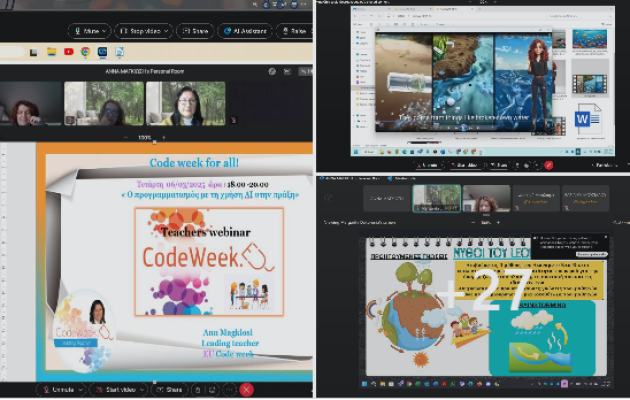The width and height of the screenshot is (630, 400).
Task: Zoom in using plus above the notebook slide
Action: 498,222
